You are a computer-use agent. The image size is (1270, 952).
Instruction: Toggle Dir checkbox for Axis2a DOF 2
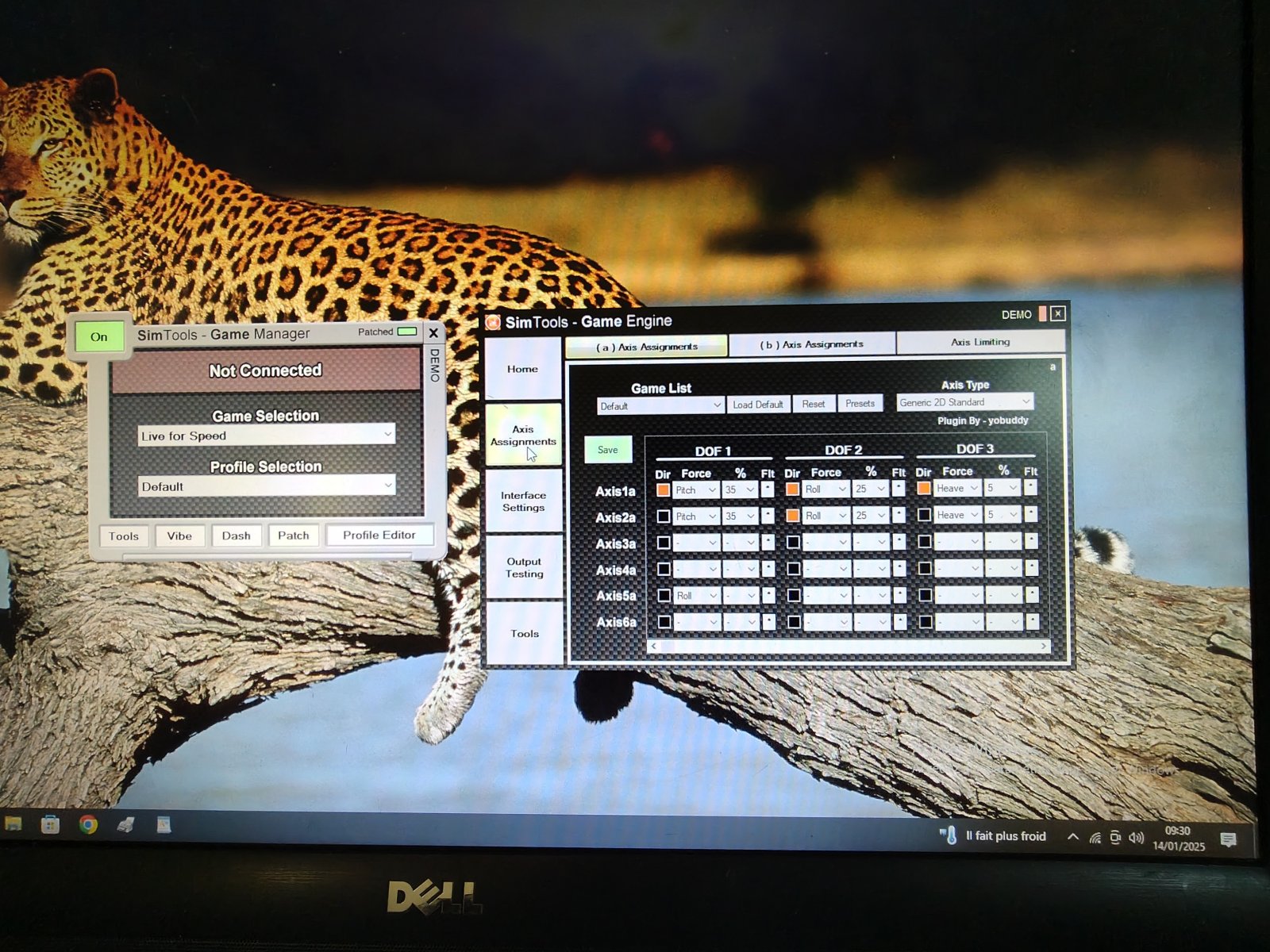[792, 516]
